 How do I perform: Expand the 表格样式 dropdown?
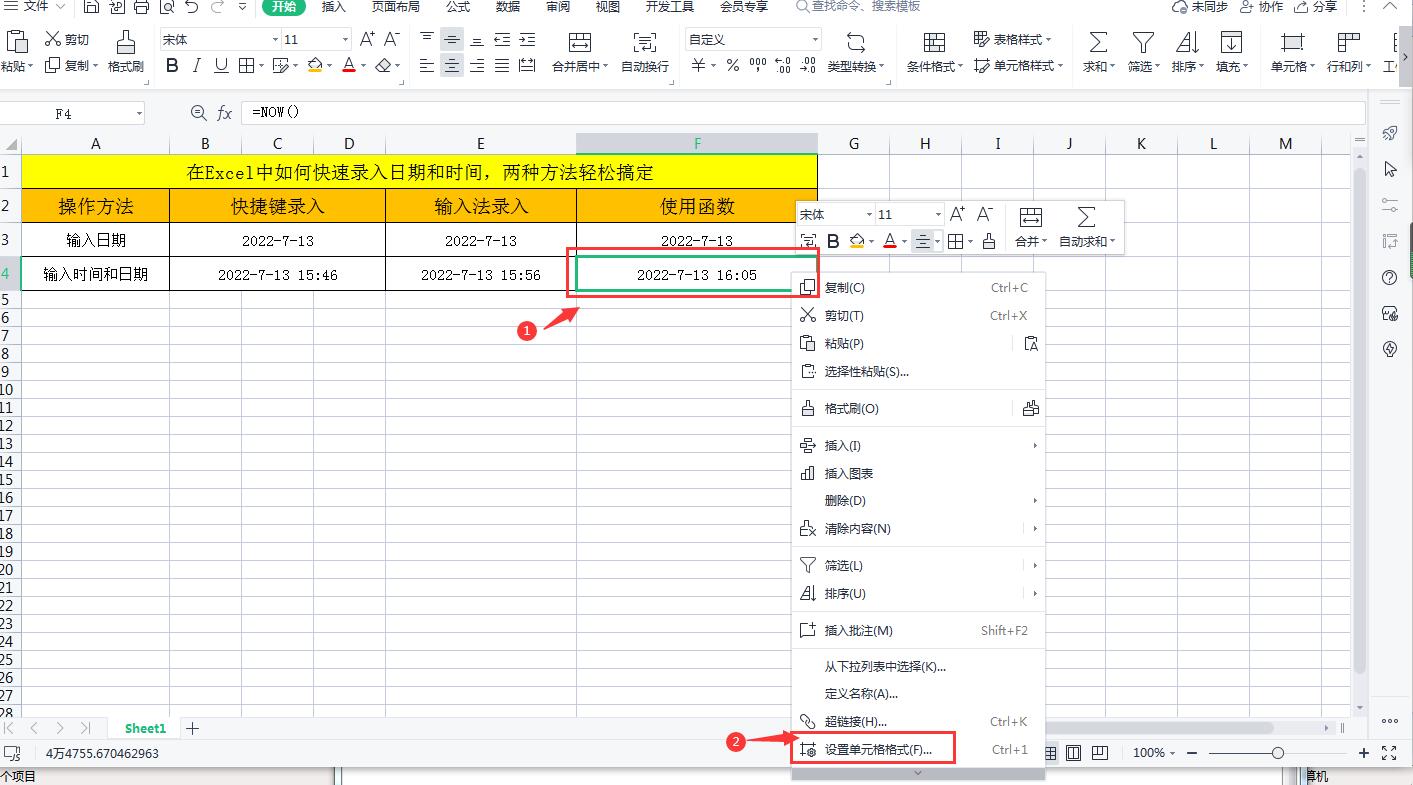tap(1048, 40)
